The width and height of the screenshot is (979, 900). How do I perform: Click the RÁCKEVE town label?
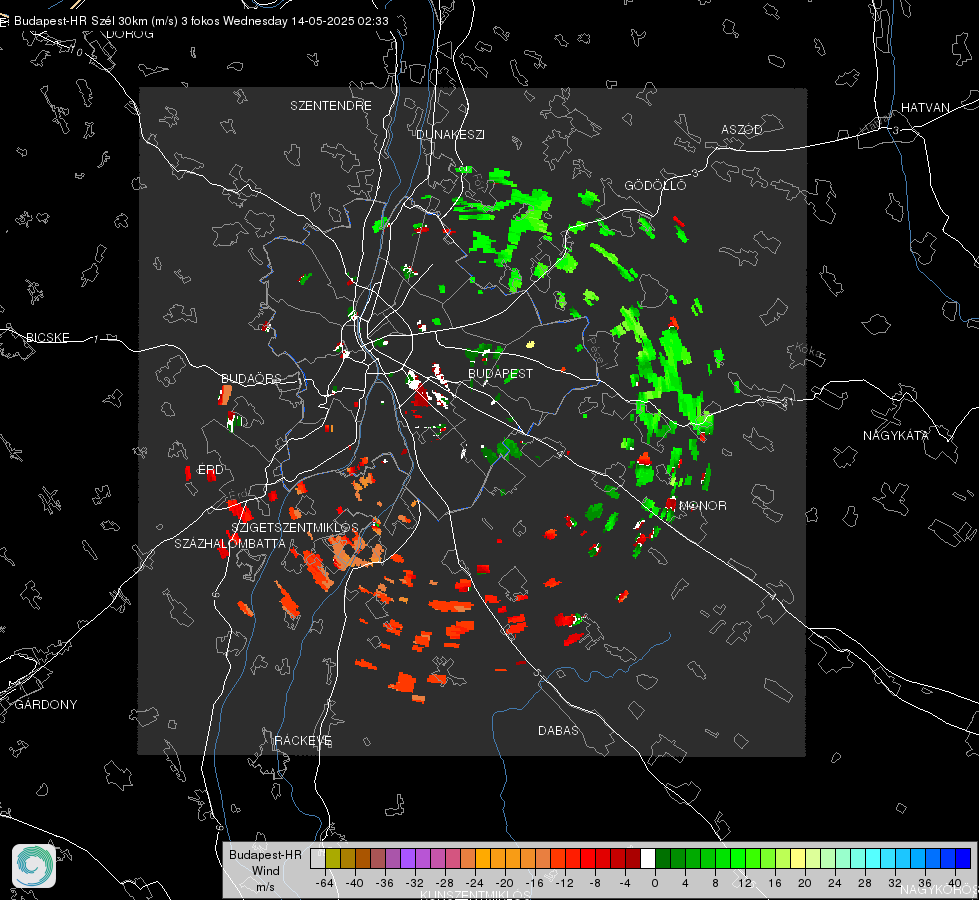[x=303, y=740]
